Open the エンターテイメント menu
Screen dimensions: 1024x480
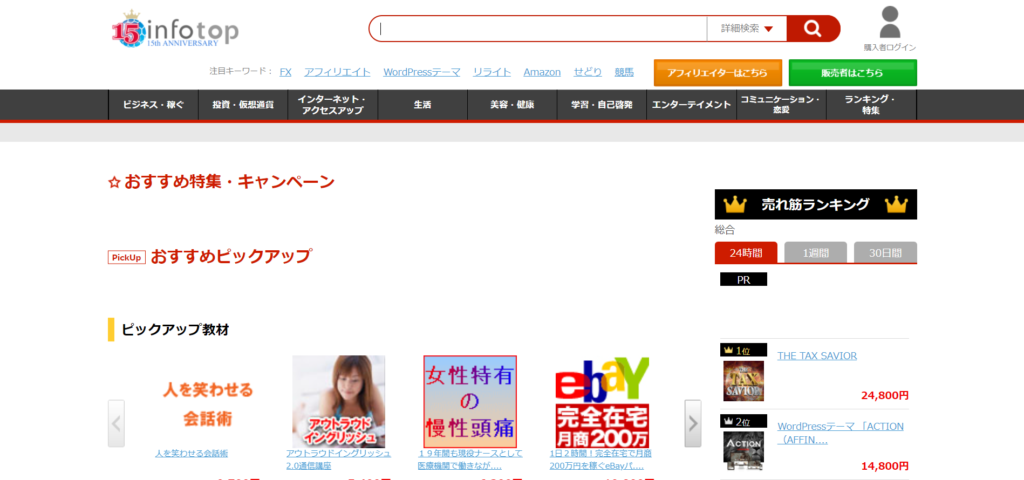coord(692,104)
